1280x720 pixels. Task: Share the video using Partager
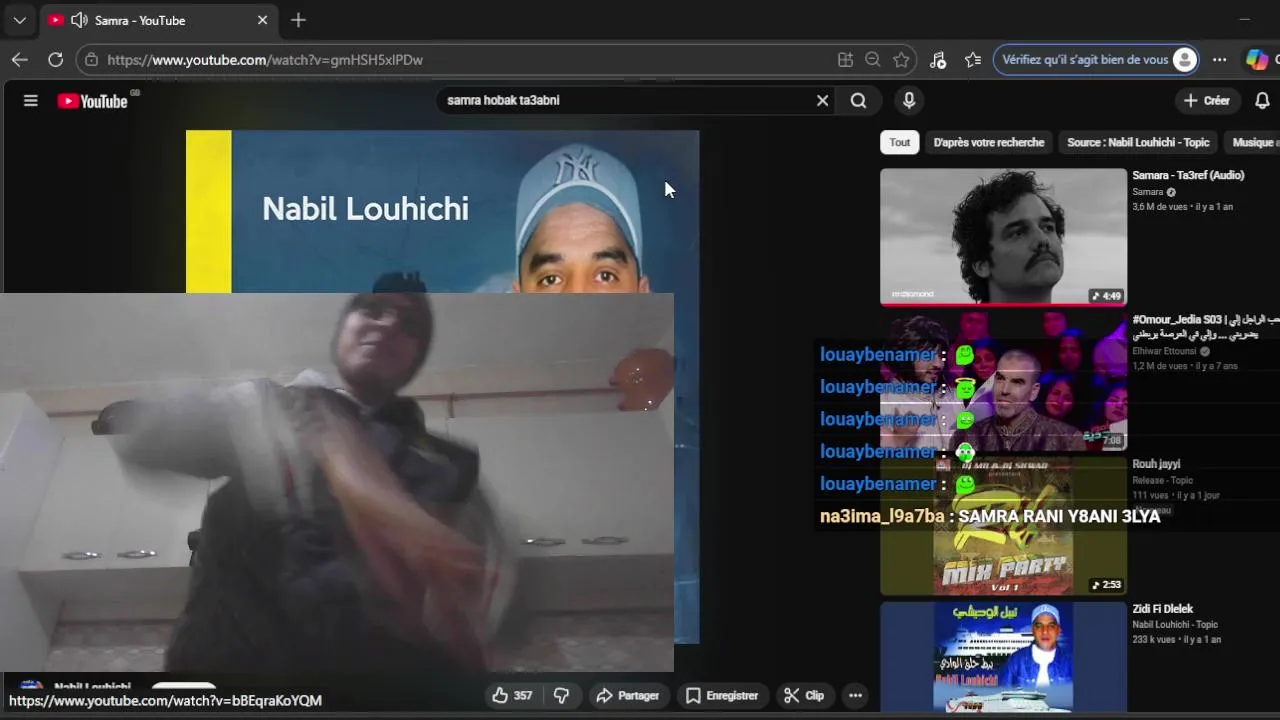627,695
